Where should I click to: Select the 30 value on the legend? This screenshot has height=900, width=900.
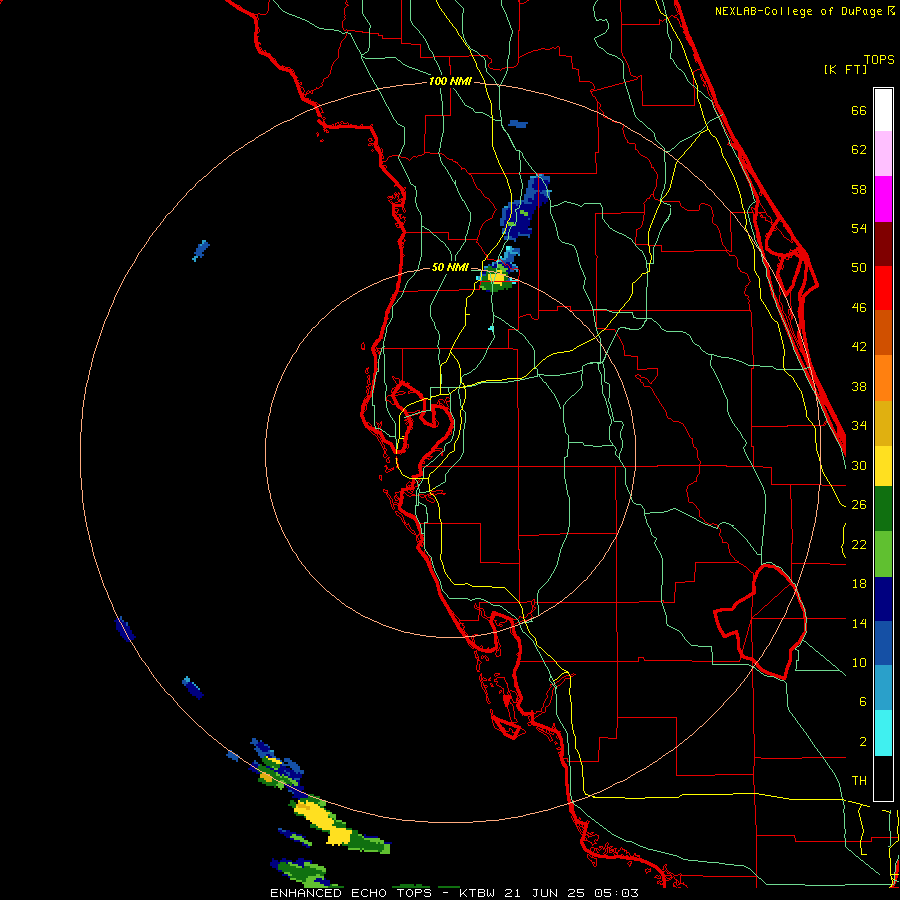pos(859,465)
